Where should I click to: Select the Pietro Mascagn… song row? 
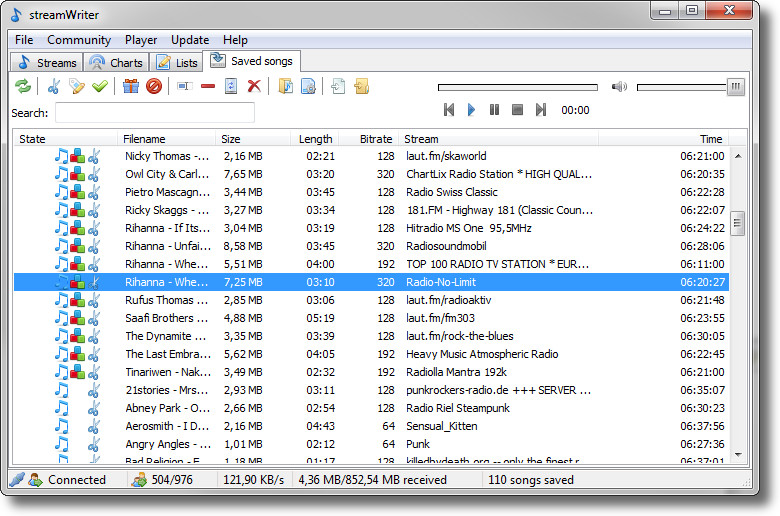371,192
